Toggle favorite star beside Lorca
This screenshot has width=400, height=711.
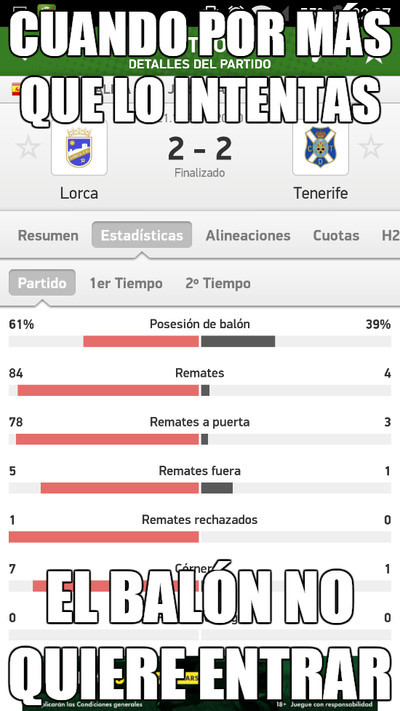coord(28,148)
